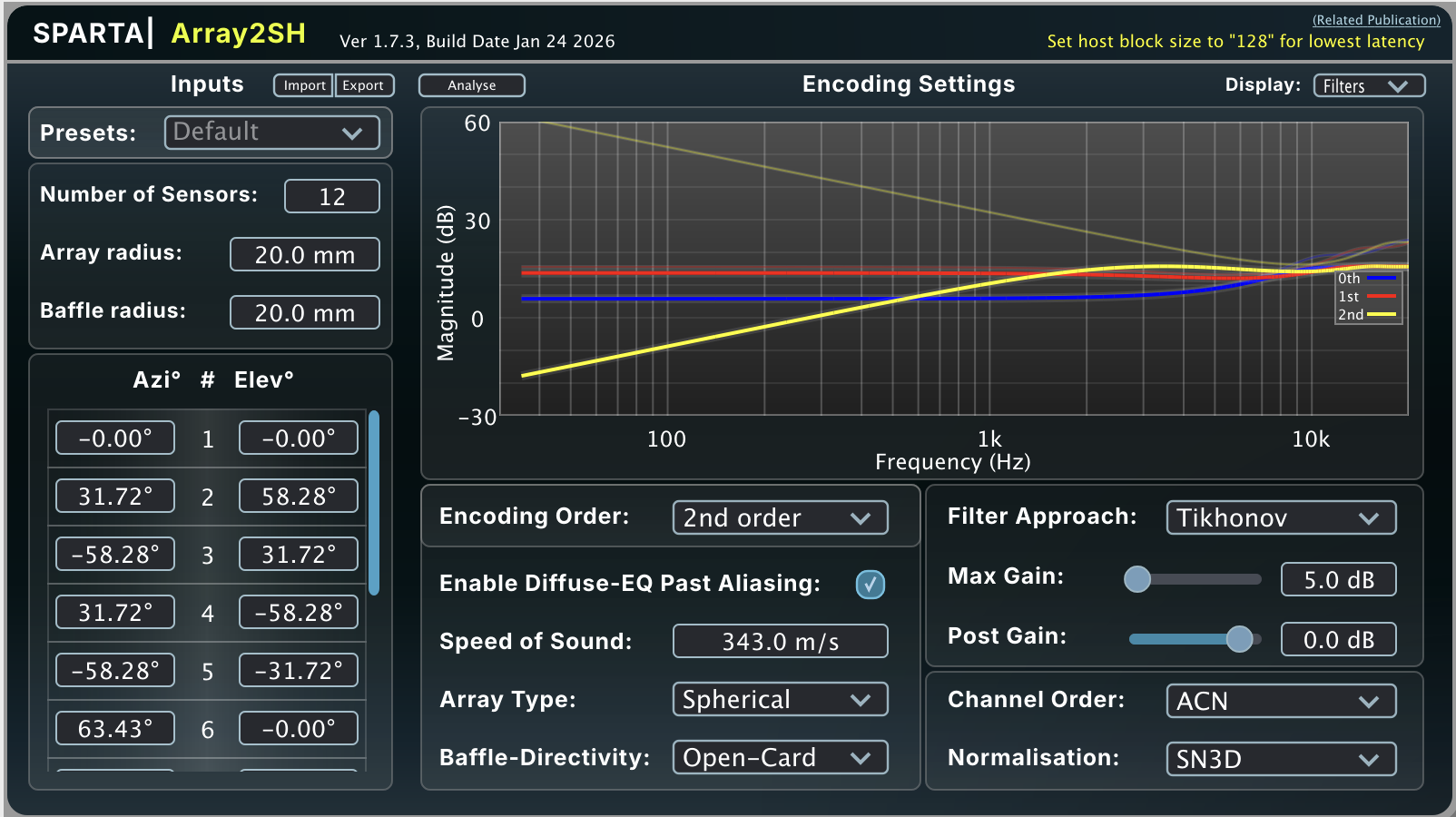Edit the Max Gain value field
The width and height of the screenshot is (1456, 817).
pos(1339,579)
